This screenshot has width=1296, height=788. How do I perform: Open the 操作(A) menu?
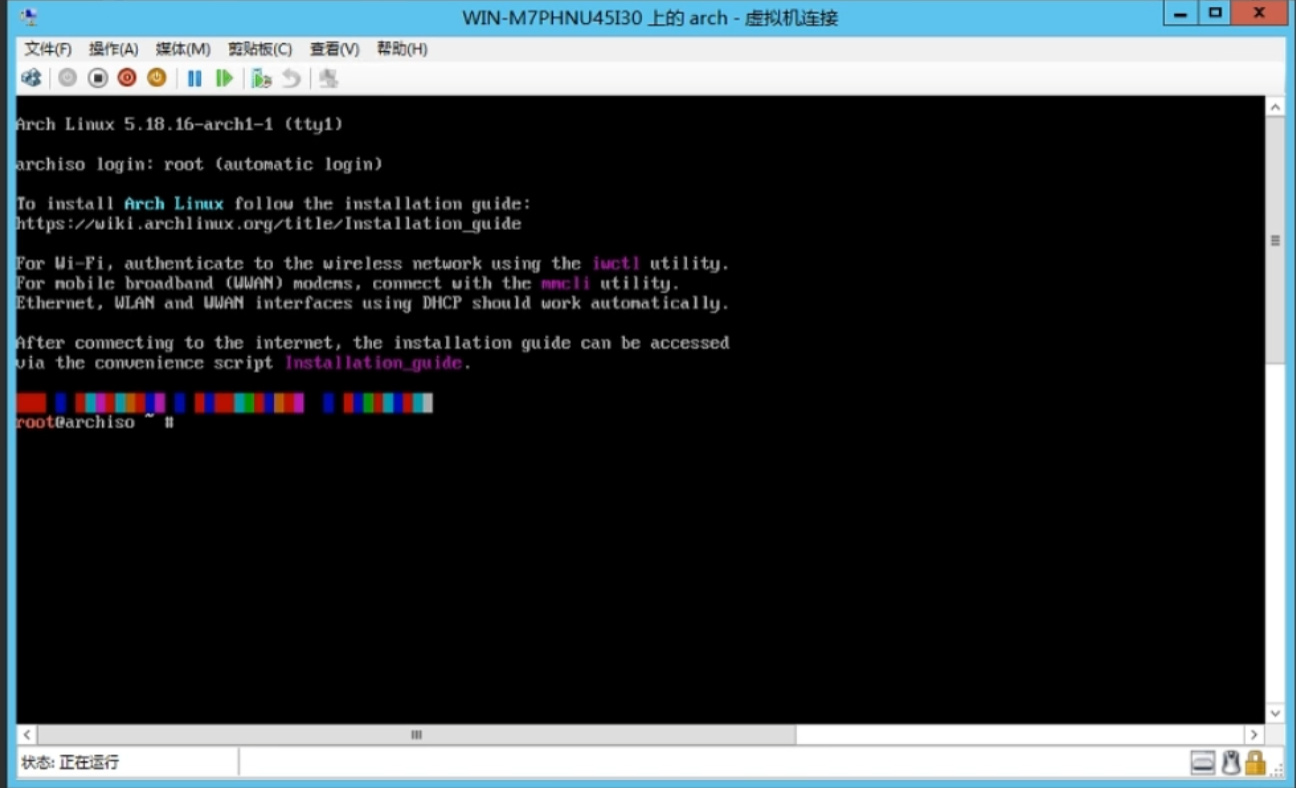(x=113, y=49)
